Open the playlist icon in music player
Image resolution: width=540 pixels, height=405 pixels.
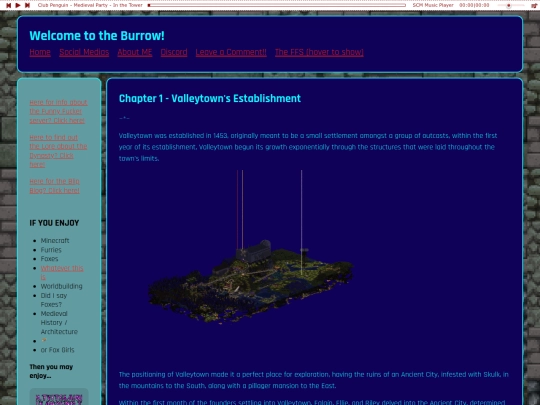pyautogui.click(x=533, y=6)
